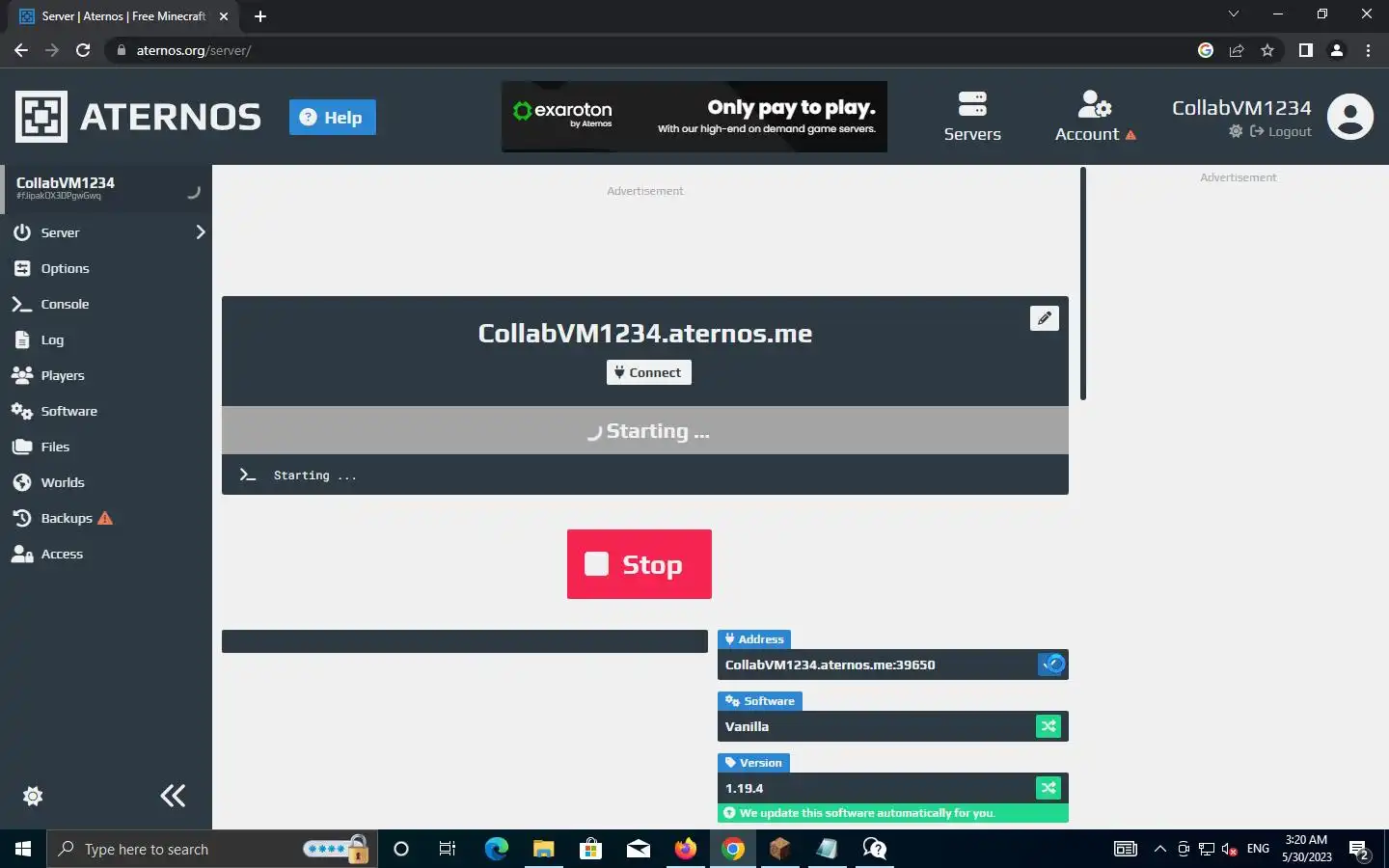Open the Help button
The image size is (1389, 868).
[x=333, y=117]
